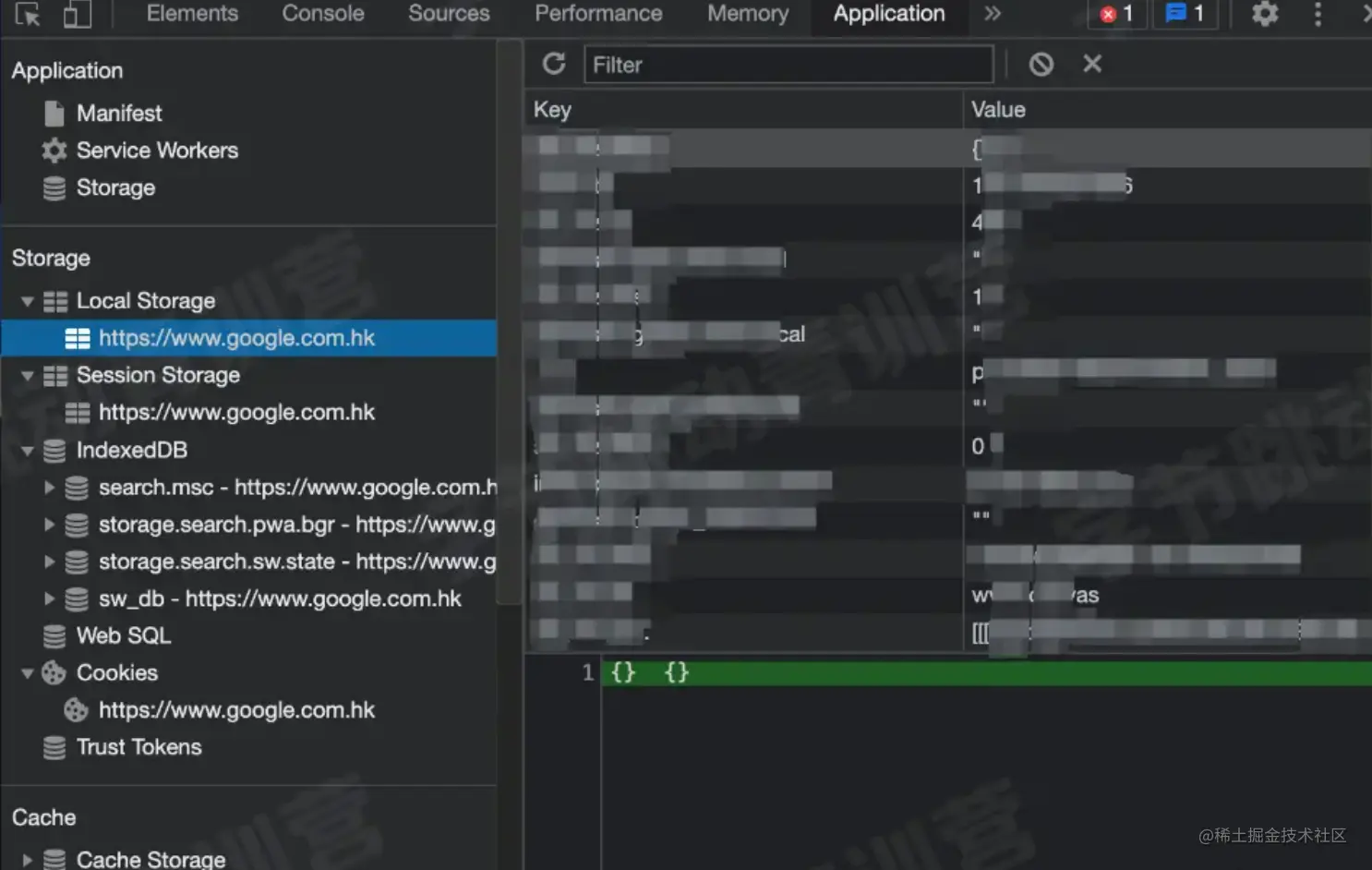Click the Trust Tokens database icon
Viewport: 1372px width, 870px height.
[x=54, y=747]
